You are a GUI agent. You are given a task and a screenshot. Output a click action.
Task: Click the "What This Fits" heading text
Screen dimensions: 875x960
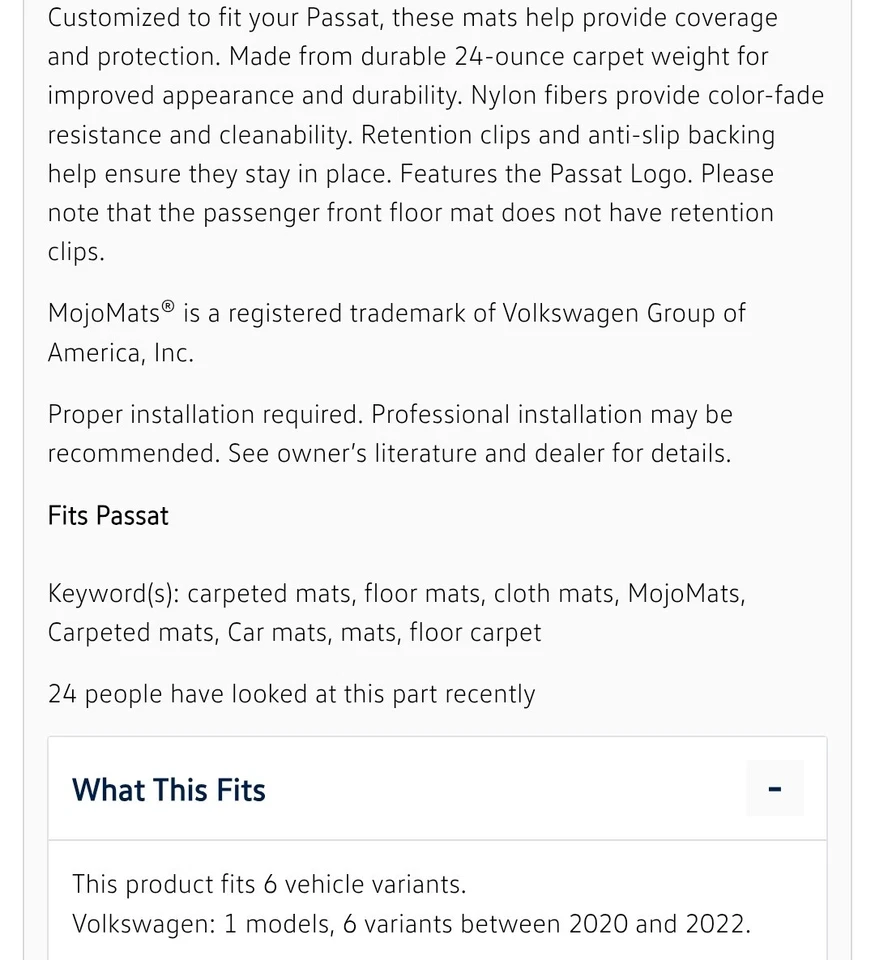tap(169, 790)
